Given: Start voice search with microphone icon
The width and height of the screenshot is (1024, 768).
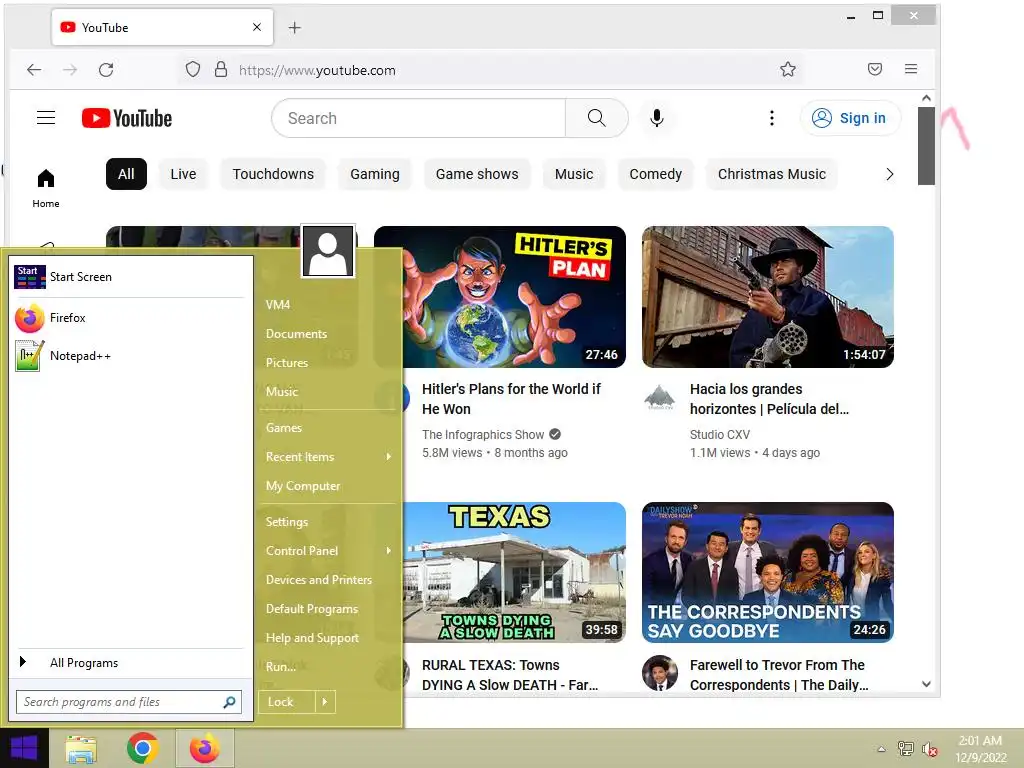Looking at the screenshot, I should click(657, 118).
